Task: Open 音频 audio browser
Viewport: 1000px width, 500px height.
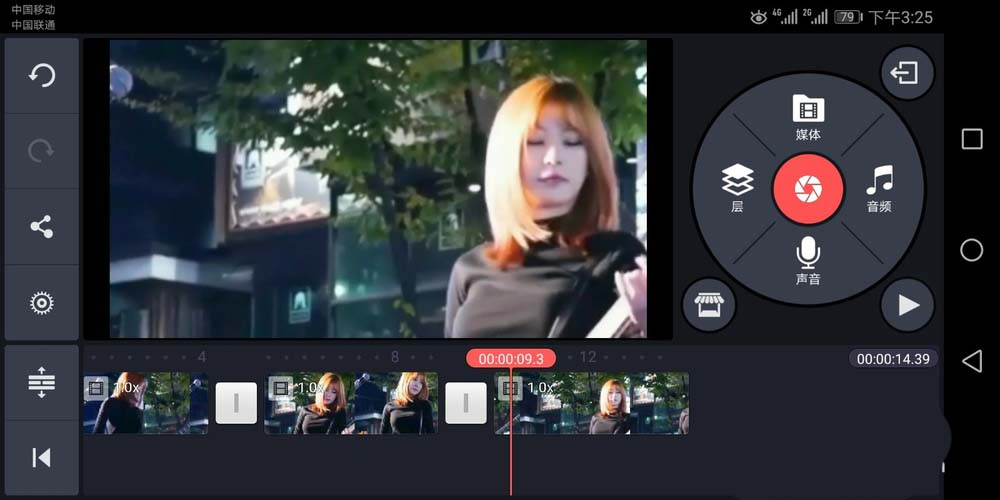Action: coord(879,188)
